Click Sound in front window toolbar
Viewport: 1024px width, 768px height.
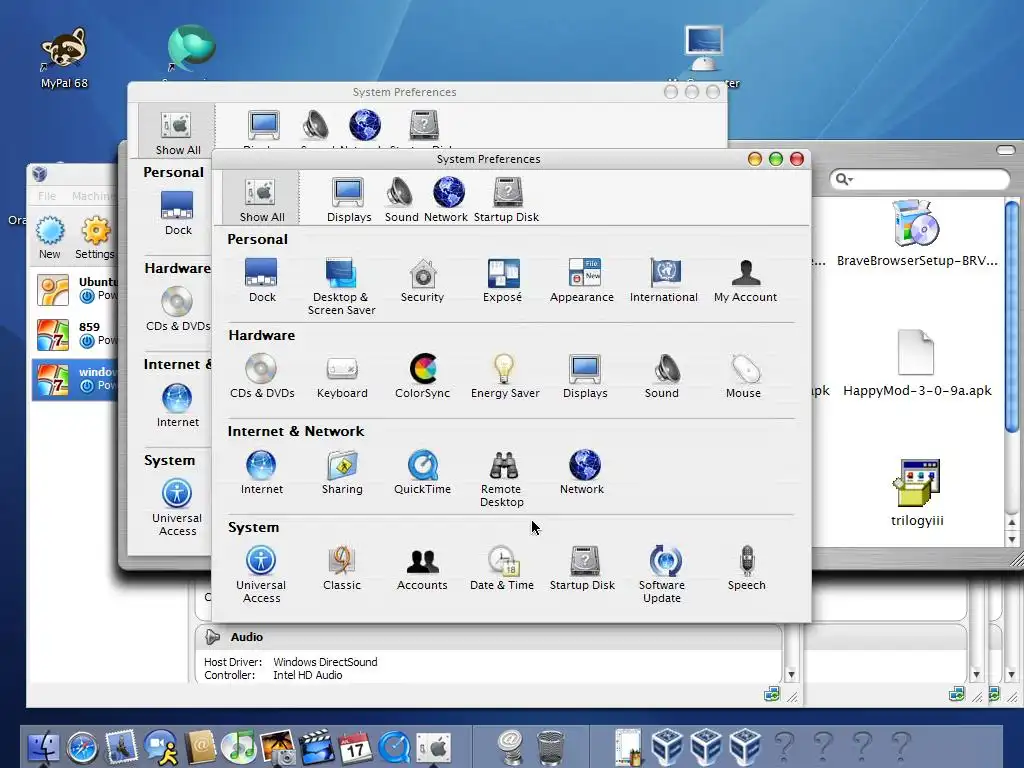click(x=401, y=199)
